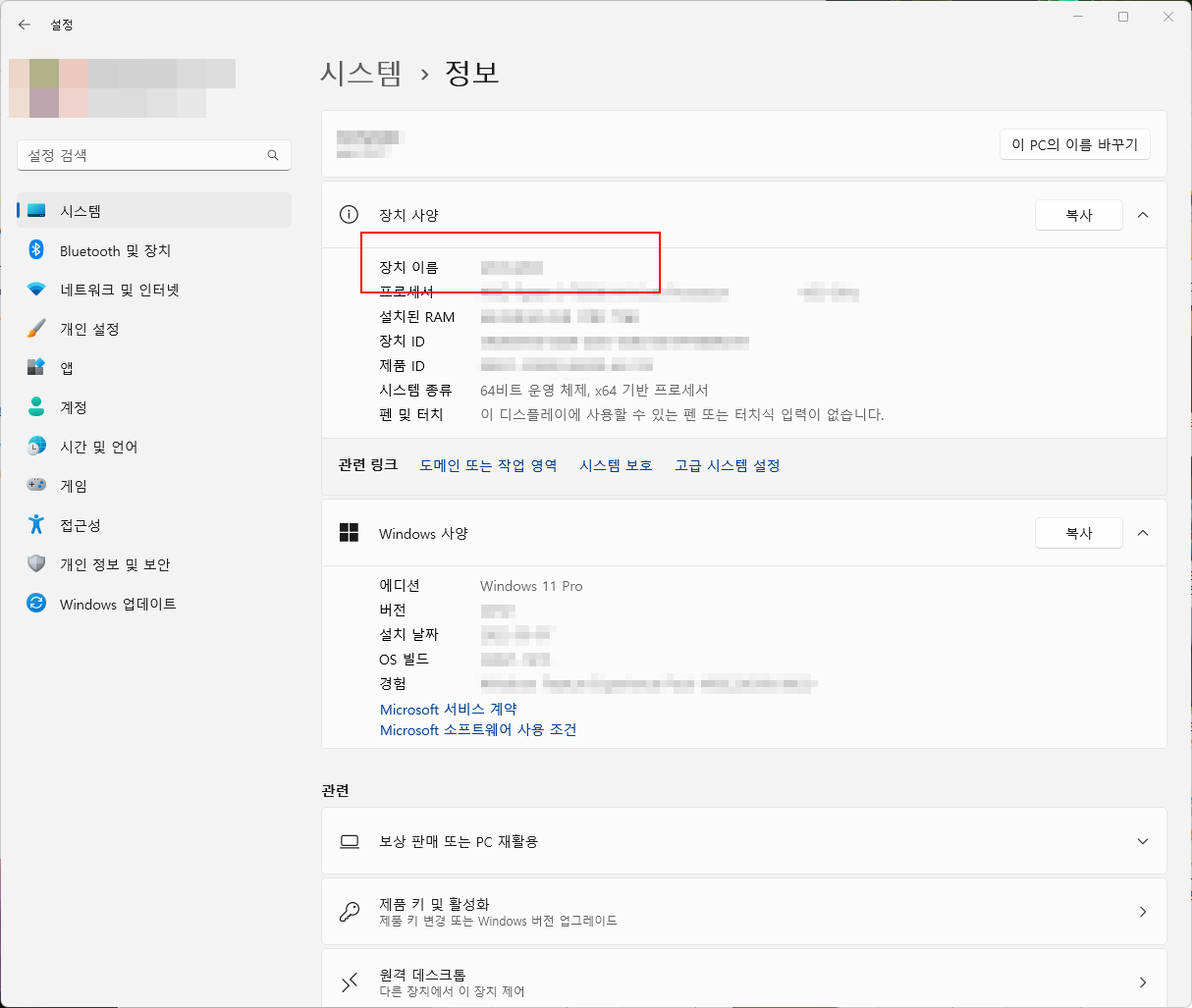
Task: Open 시스템 보호 link
Action: point(616,465)
